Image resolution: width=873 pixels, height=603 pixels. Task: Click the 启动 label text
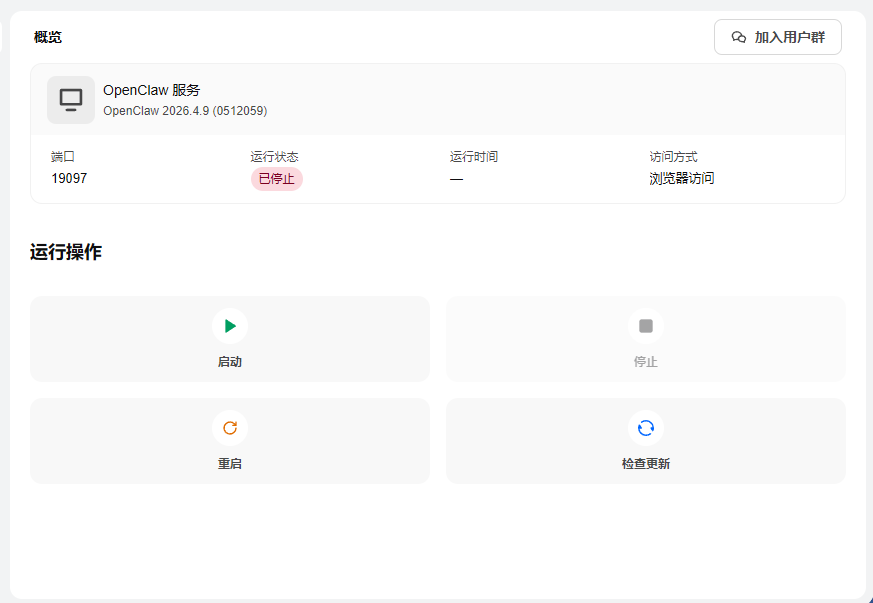point(230,362)
